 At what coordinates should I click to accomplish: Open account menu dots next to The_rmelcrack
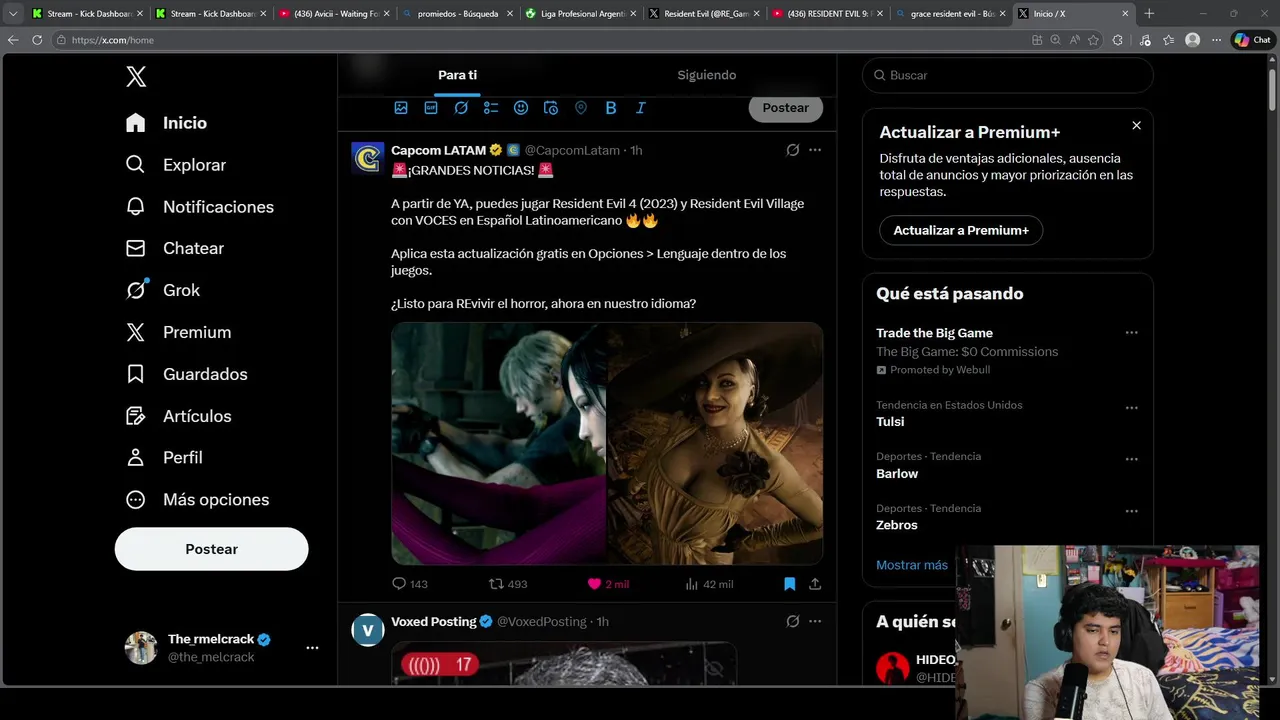312,648
